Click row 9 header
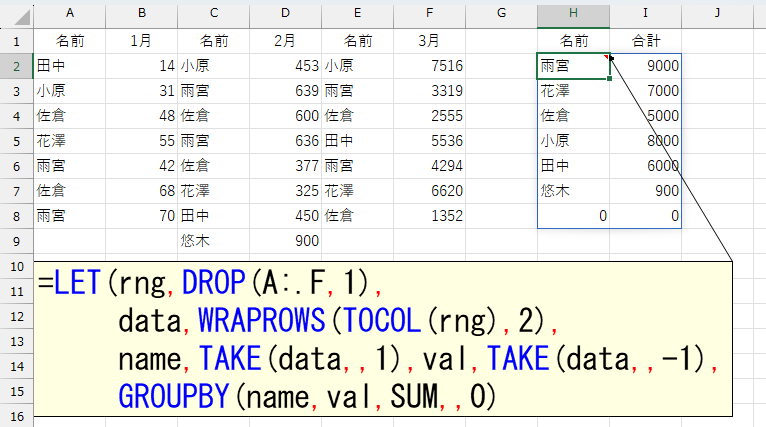The width and height of the screenshot is (766, 427). point(16,241)
